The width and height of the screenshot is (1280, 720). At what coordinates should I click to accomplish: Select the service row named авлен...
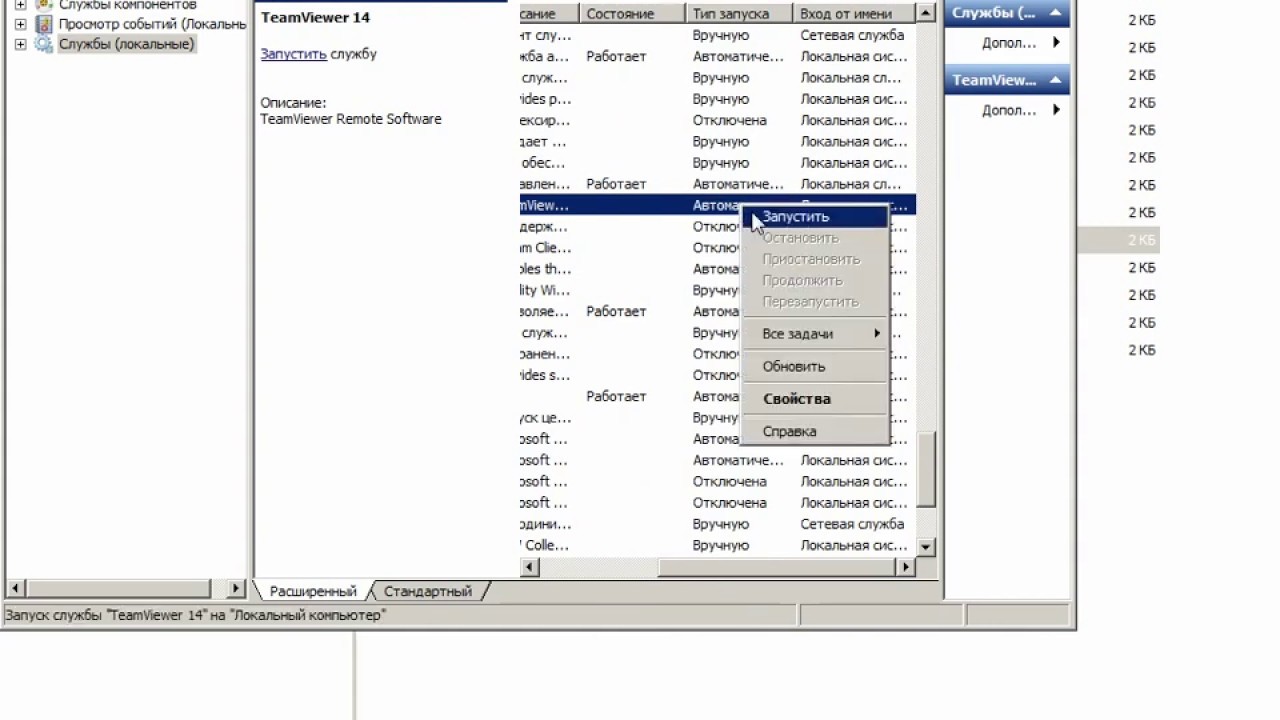click(x=718, y=184)
